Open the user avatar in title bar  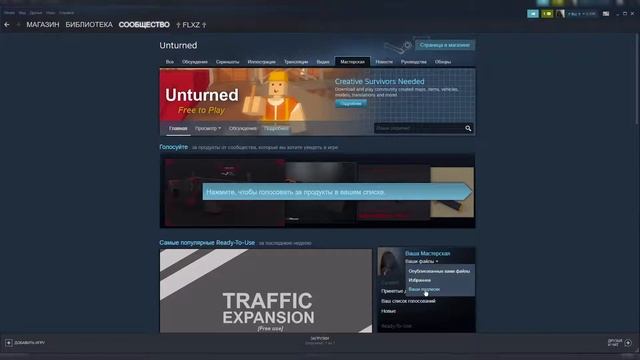[560, 14]
